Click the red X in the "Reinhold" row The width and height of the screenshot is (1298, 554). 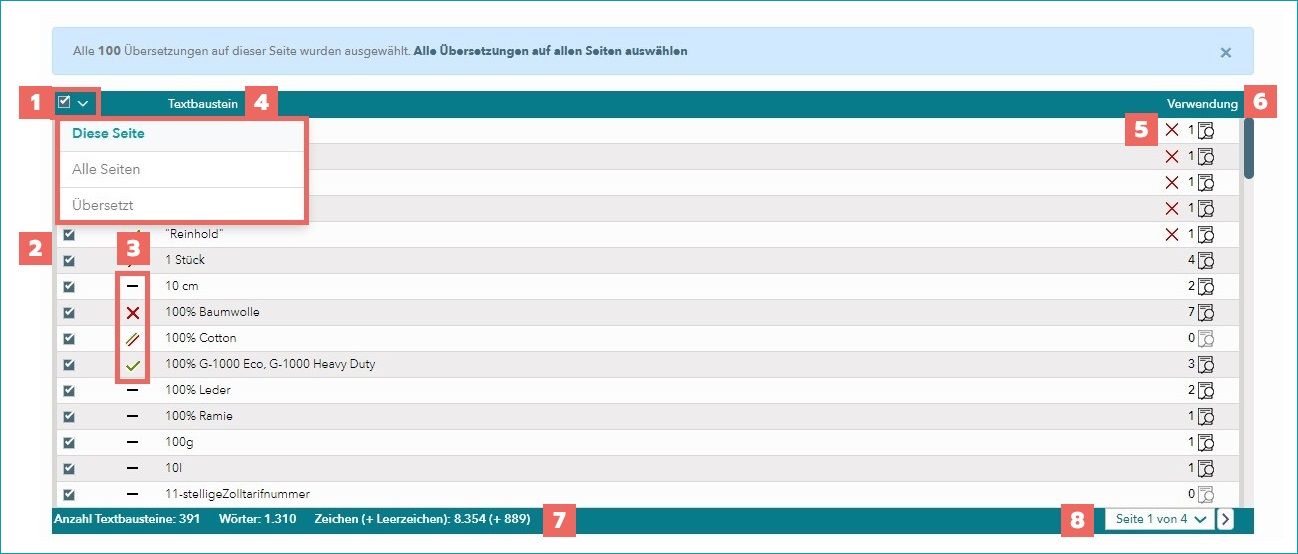[1172, 234]
